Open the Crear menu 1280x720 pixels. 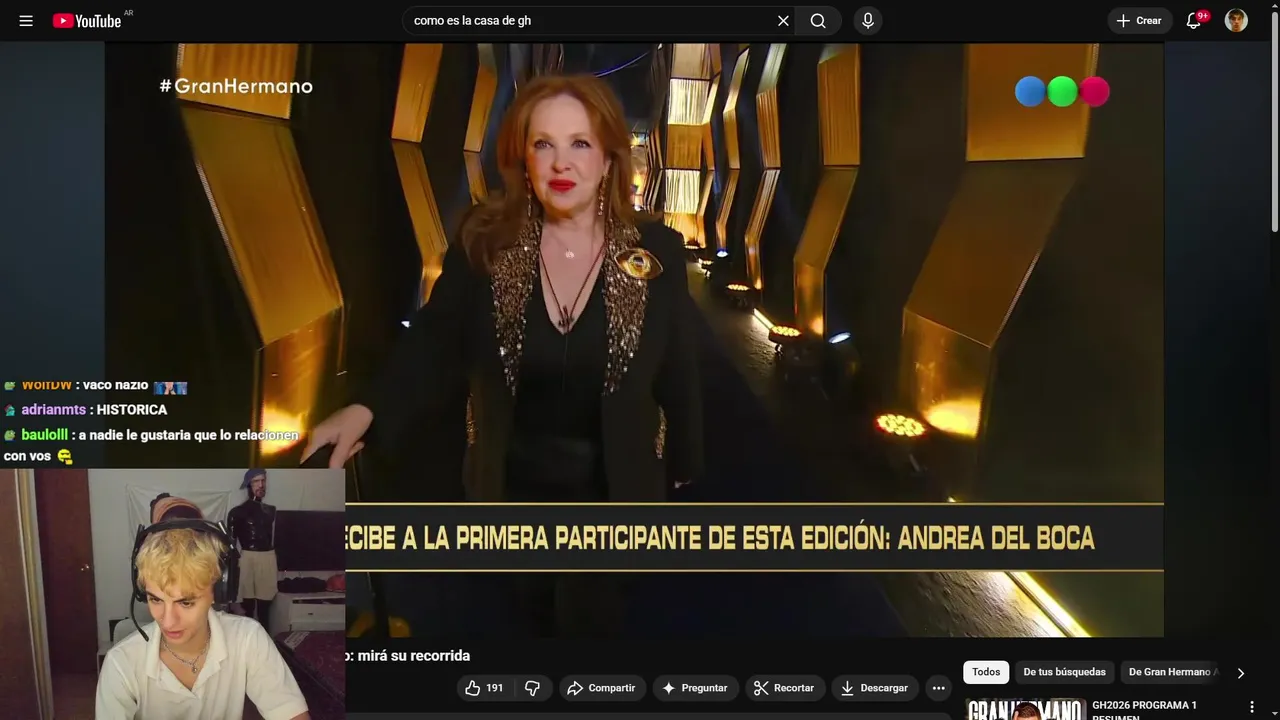[1140, 21]
